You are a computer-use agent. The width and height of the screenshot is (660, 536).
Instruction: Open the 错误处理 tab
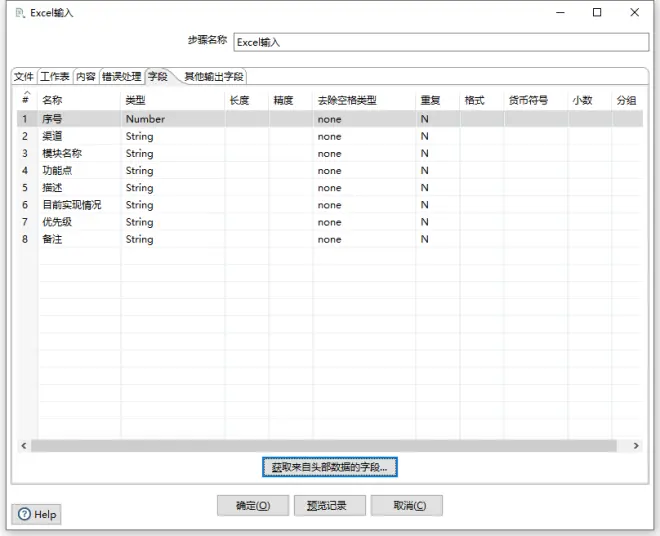tap(122, 77)
